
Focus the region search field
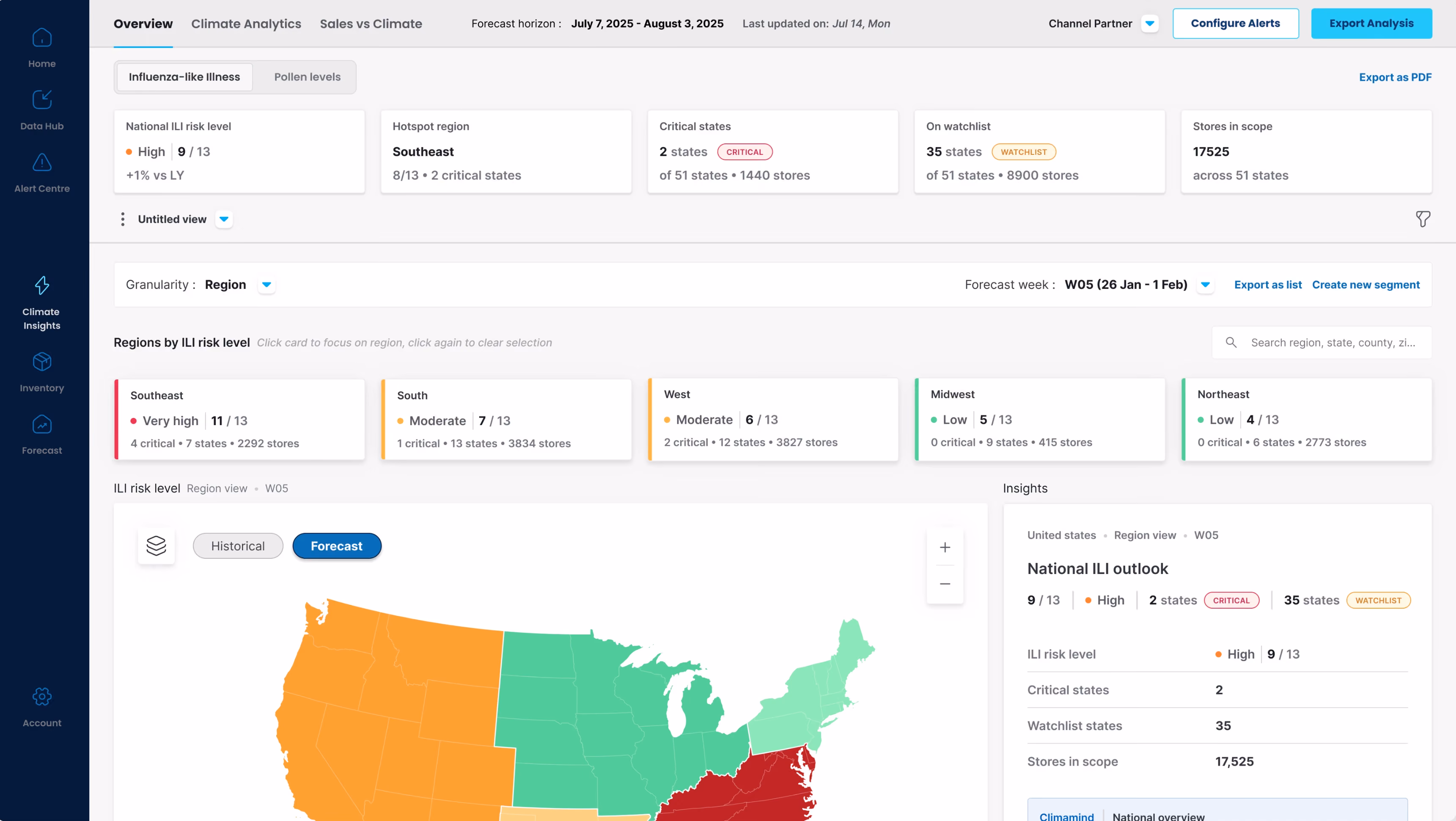pos(1321,343)
